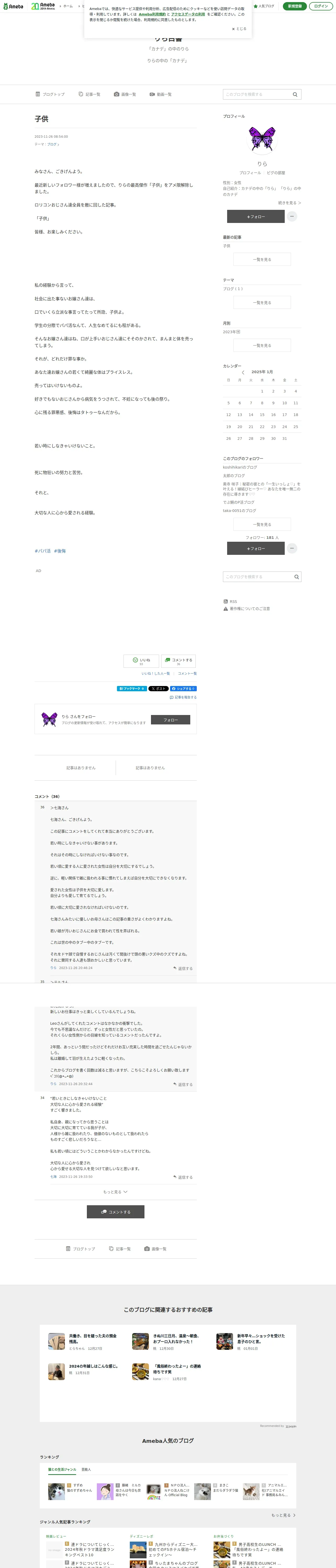Click the いいね smiley button
Viewport: 336px width, 1568px height.
pos(142,661)
